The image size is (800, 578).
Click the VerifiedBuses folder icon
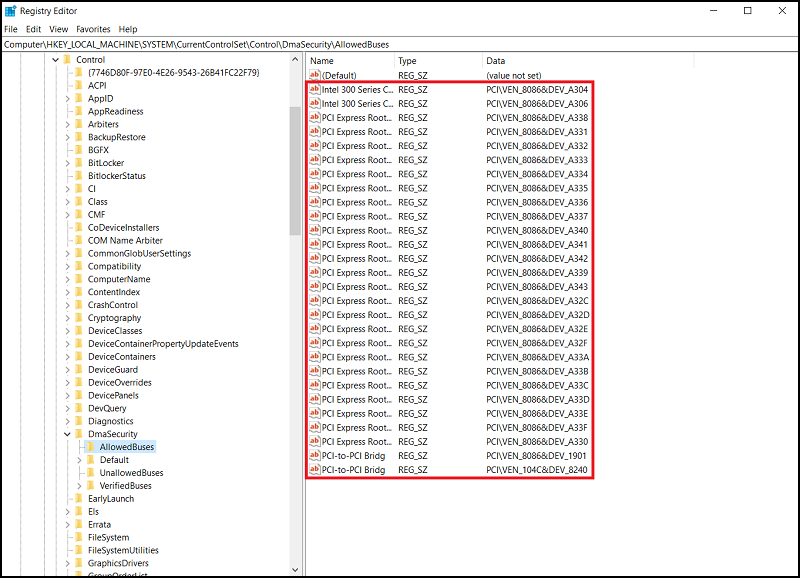(x=91, y=485)
